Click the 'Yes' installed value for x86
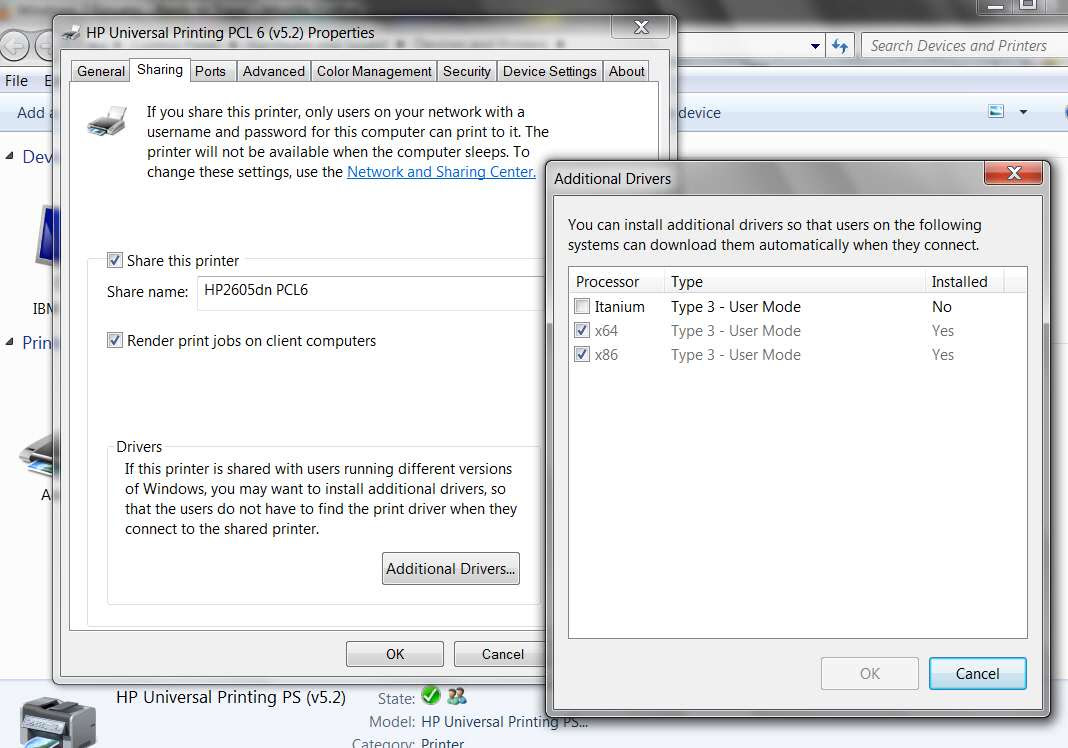This screenshot has width=1068, height=748. (x=943, y=354)
